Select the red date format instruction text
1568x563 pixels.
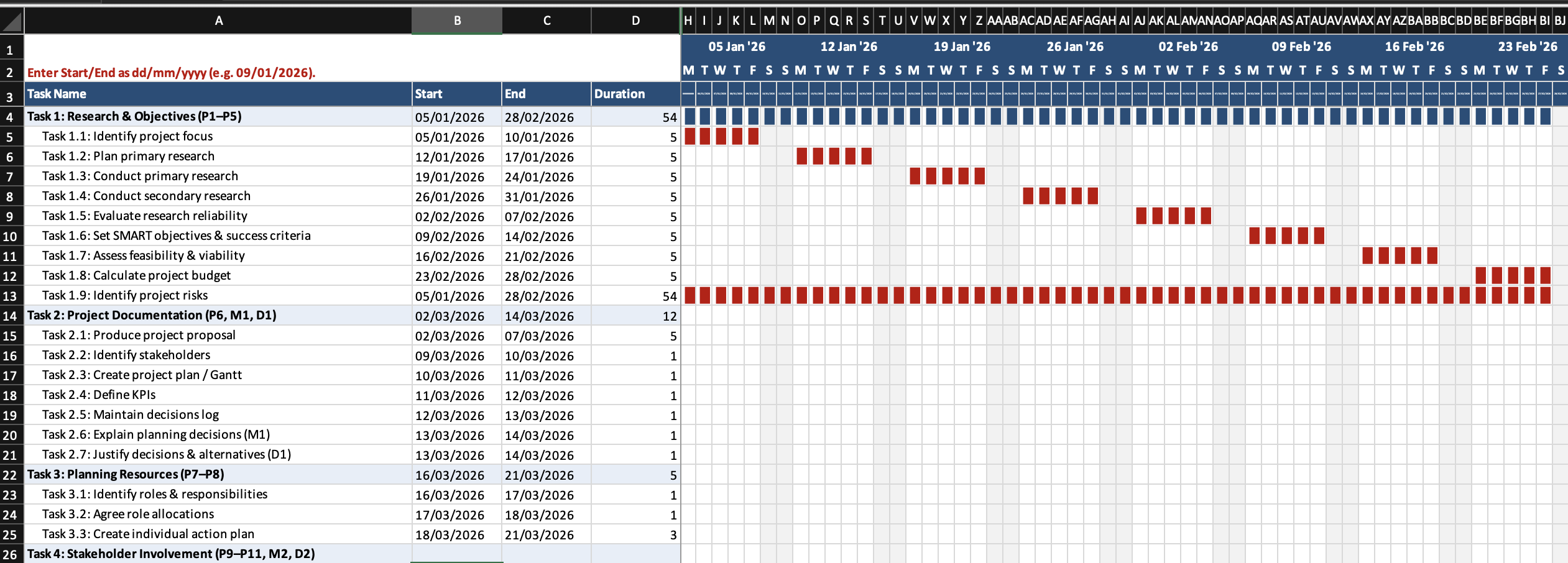coord(172,73)
